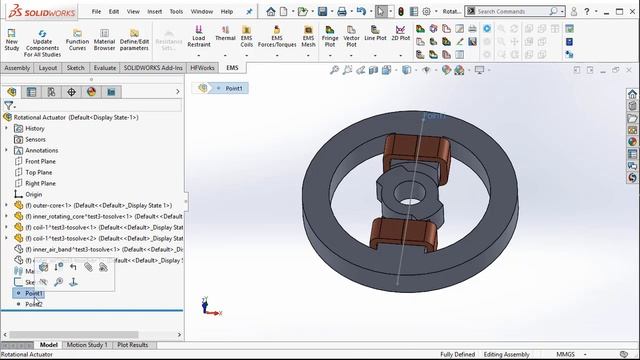640x360 pixels.
Task: Open the Thermal tool
Action: (225, 33)
